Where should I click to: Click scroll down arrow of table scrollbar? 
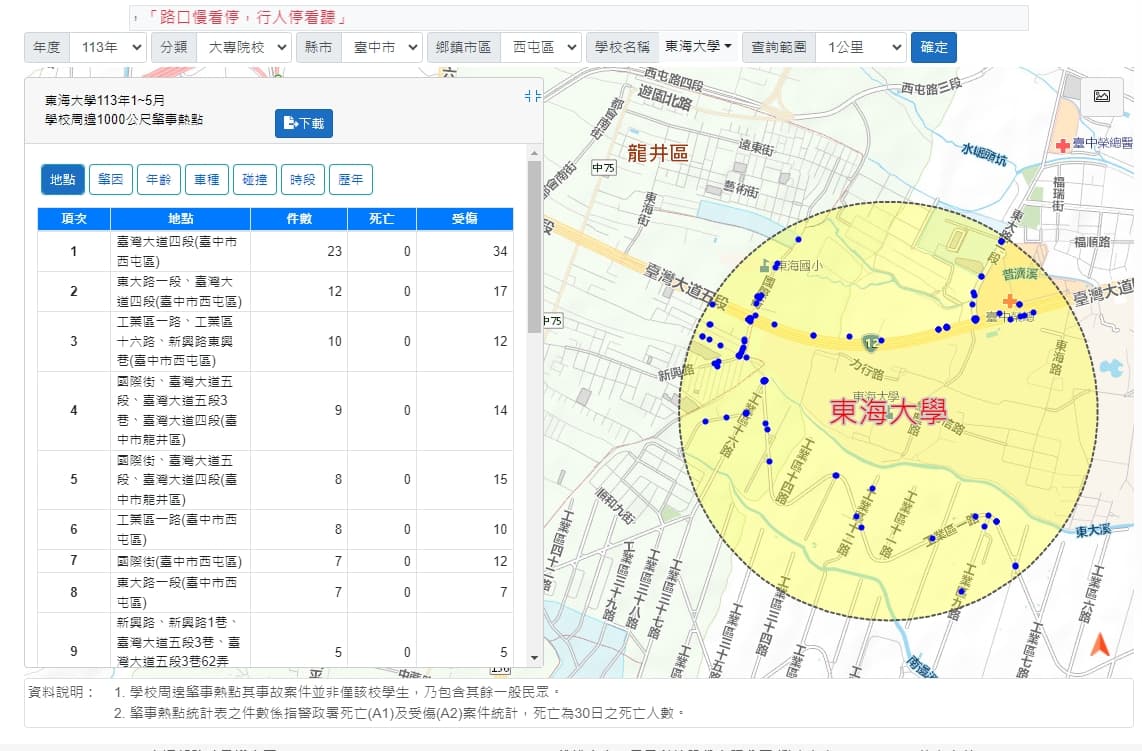pos(534,658)
